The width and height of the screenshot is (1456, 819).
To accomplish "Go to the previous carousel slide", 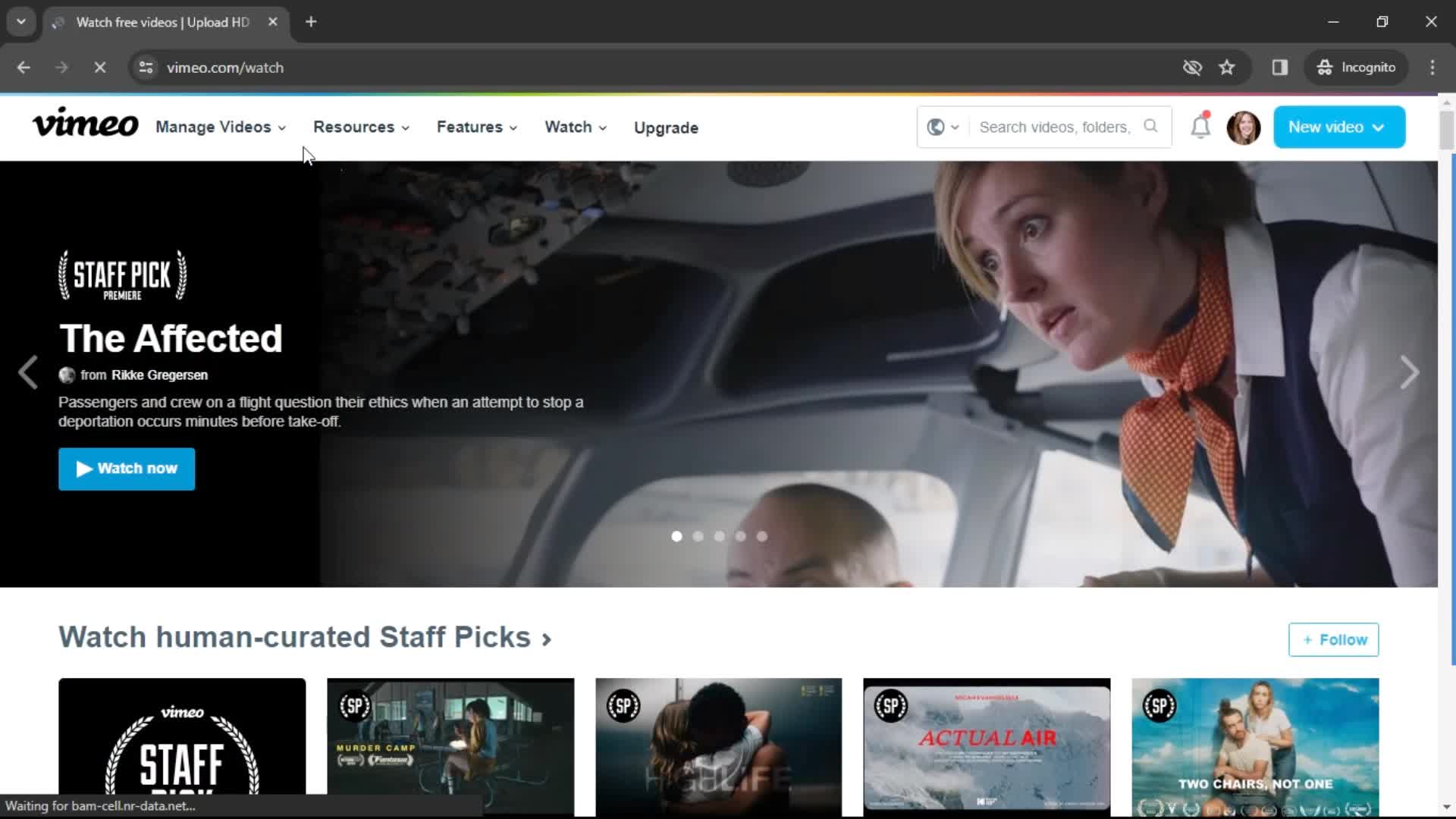I will (x=28, y=372).
